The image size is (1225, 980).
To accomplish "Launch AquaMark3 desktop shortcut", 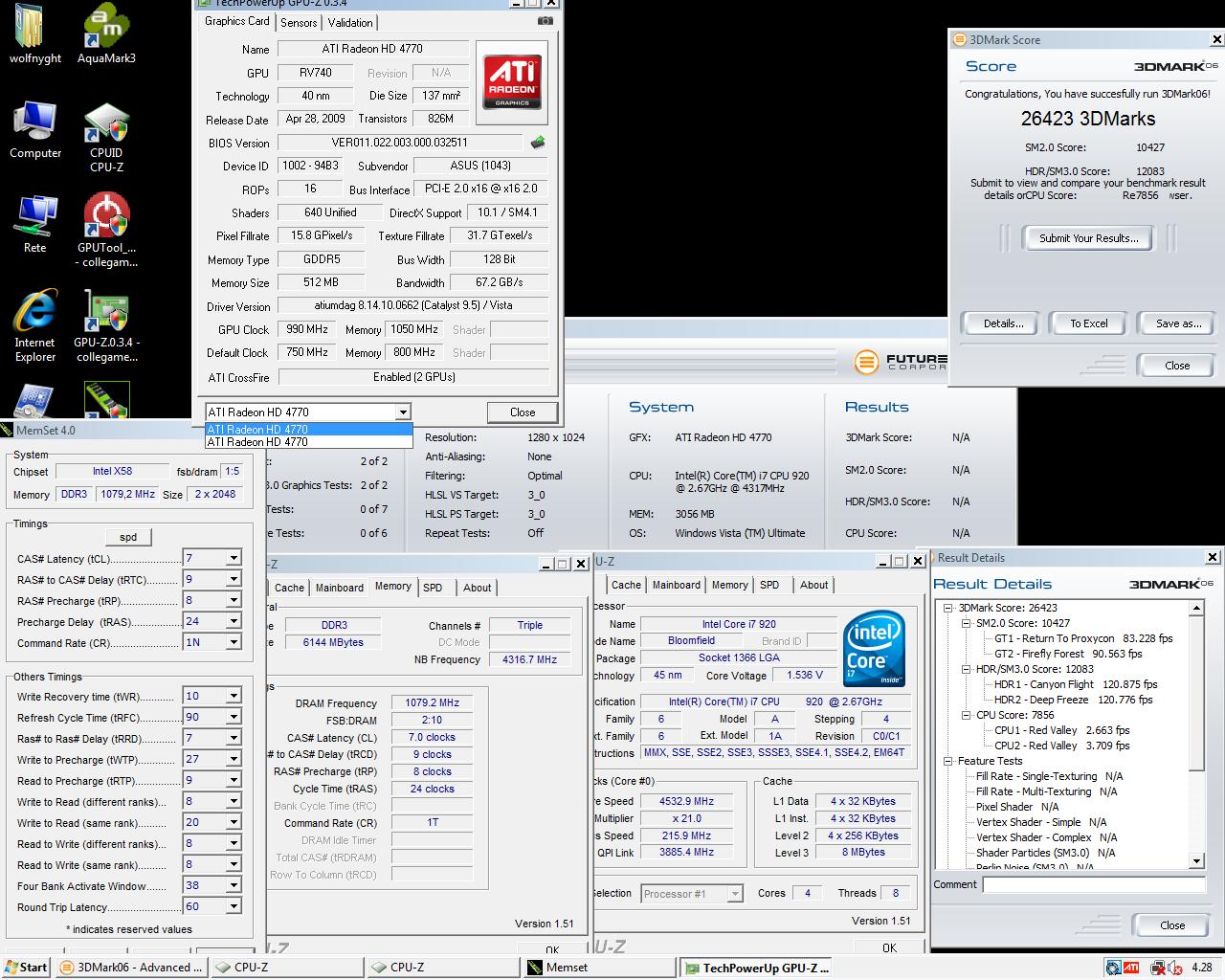I will 106,35.
